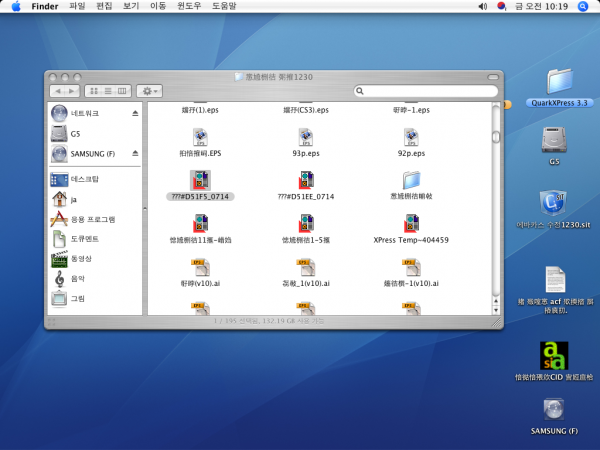The width and height of the screenshot is (600, 450).
Task: Click the Finder search field
Action: click(430, 91)
